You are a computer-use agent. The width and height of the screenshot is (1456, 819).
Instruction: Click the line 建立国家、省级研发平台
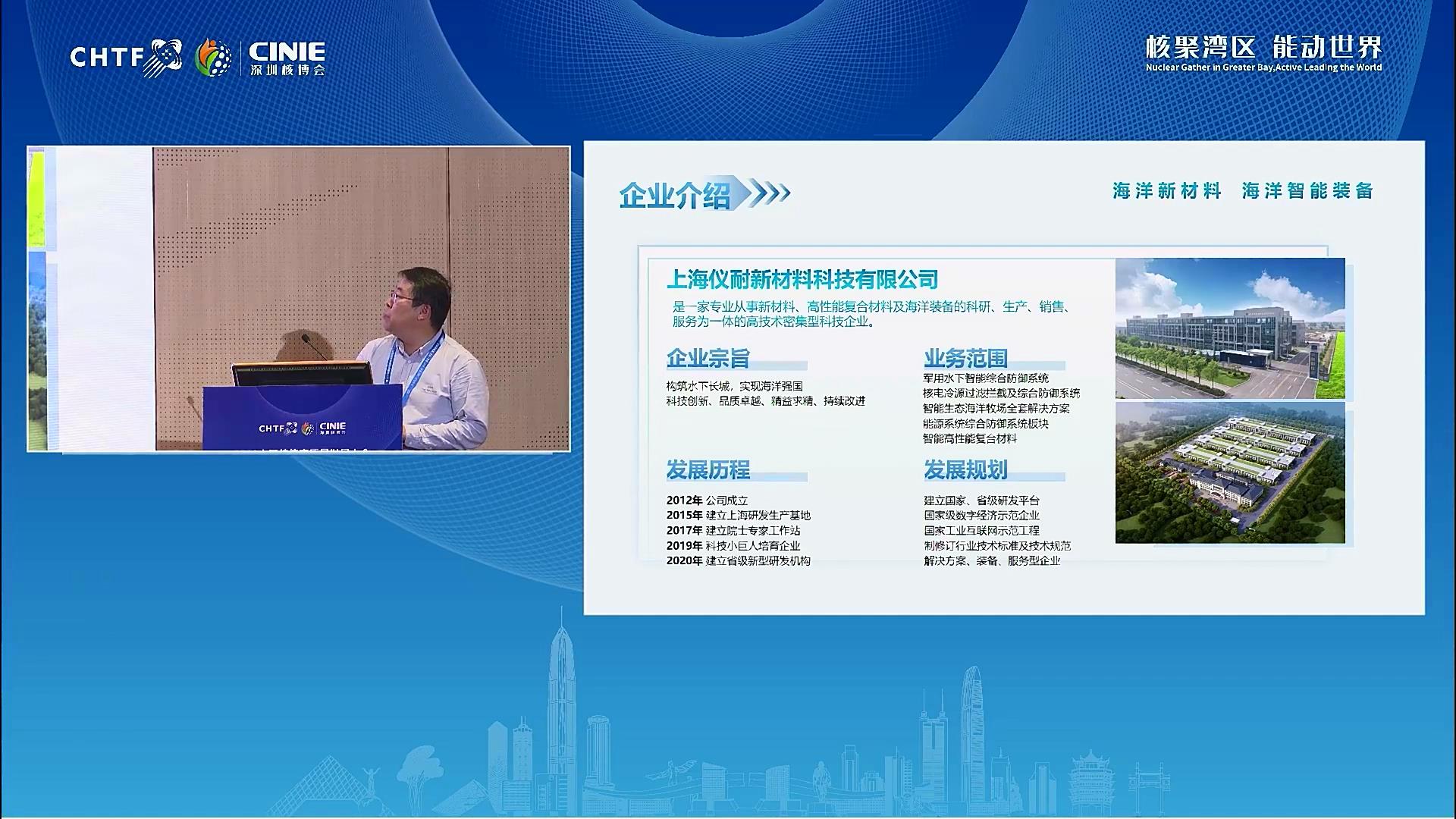[x=982, y=500]
